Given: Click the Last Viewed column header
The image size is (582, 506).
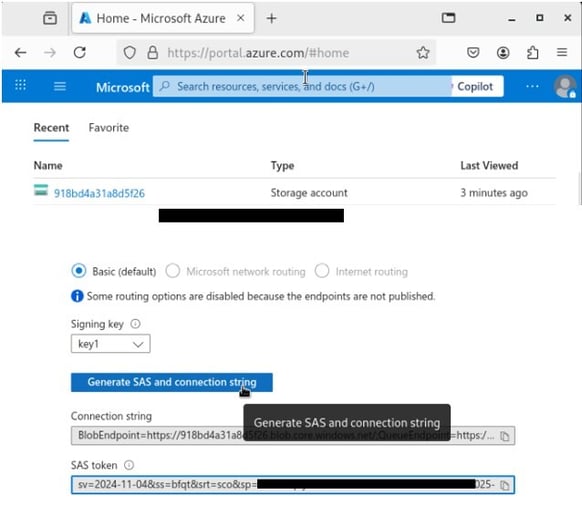Looking at the screenshot, I should [489, 166].
